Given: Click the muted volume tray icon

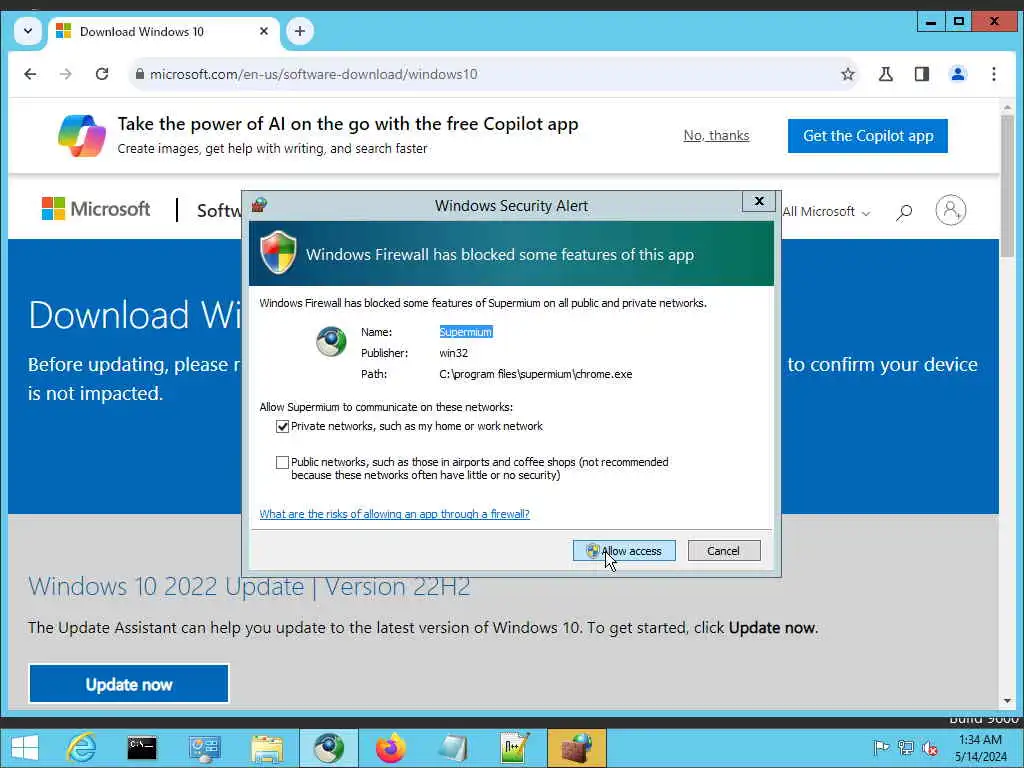Looking at the screenshot, I should [930, 748].
